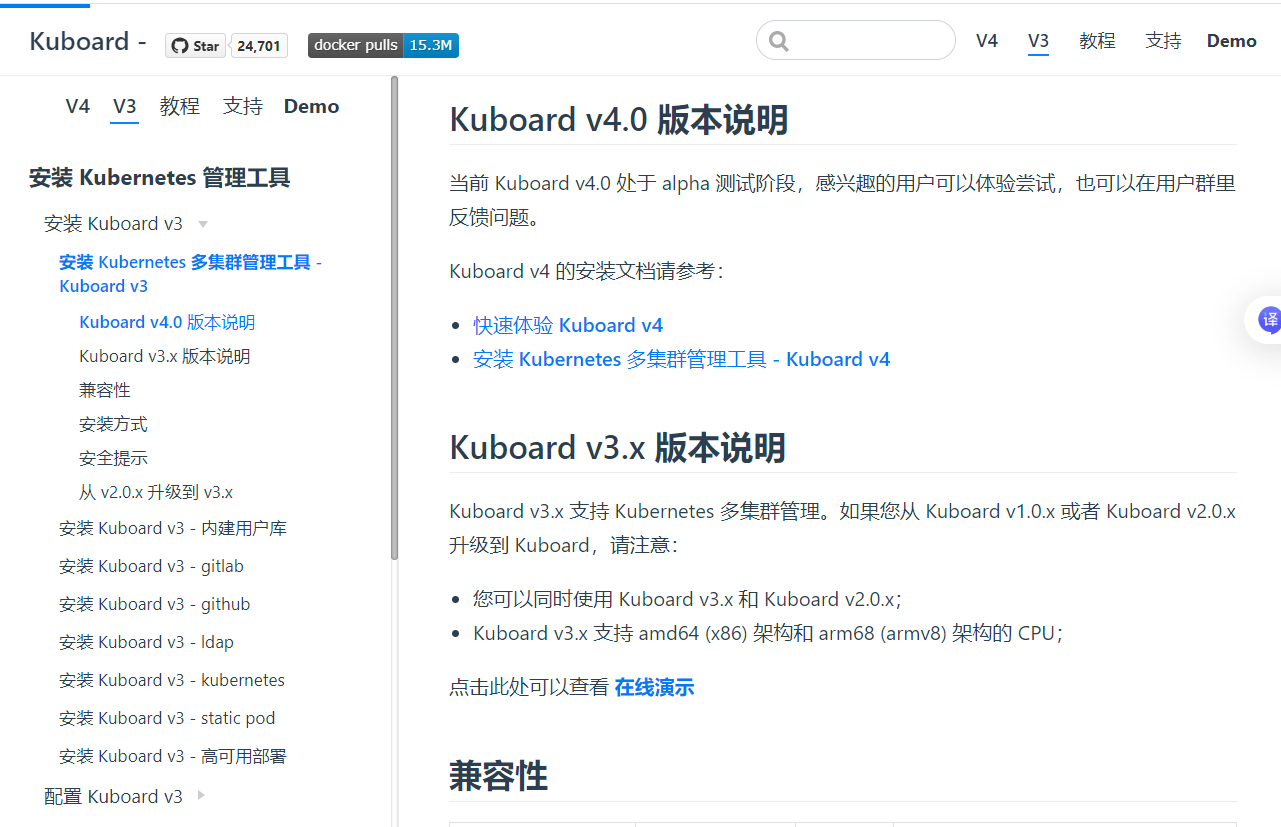Follow the 快速体验 Kuboard v4 link
This screenshot has height=827, width=1281.
tap(568, 325)
